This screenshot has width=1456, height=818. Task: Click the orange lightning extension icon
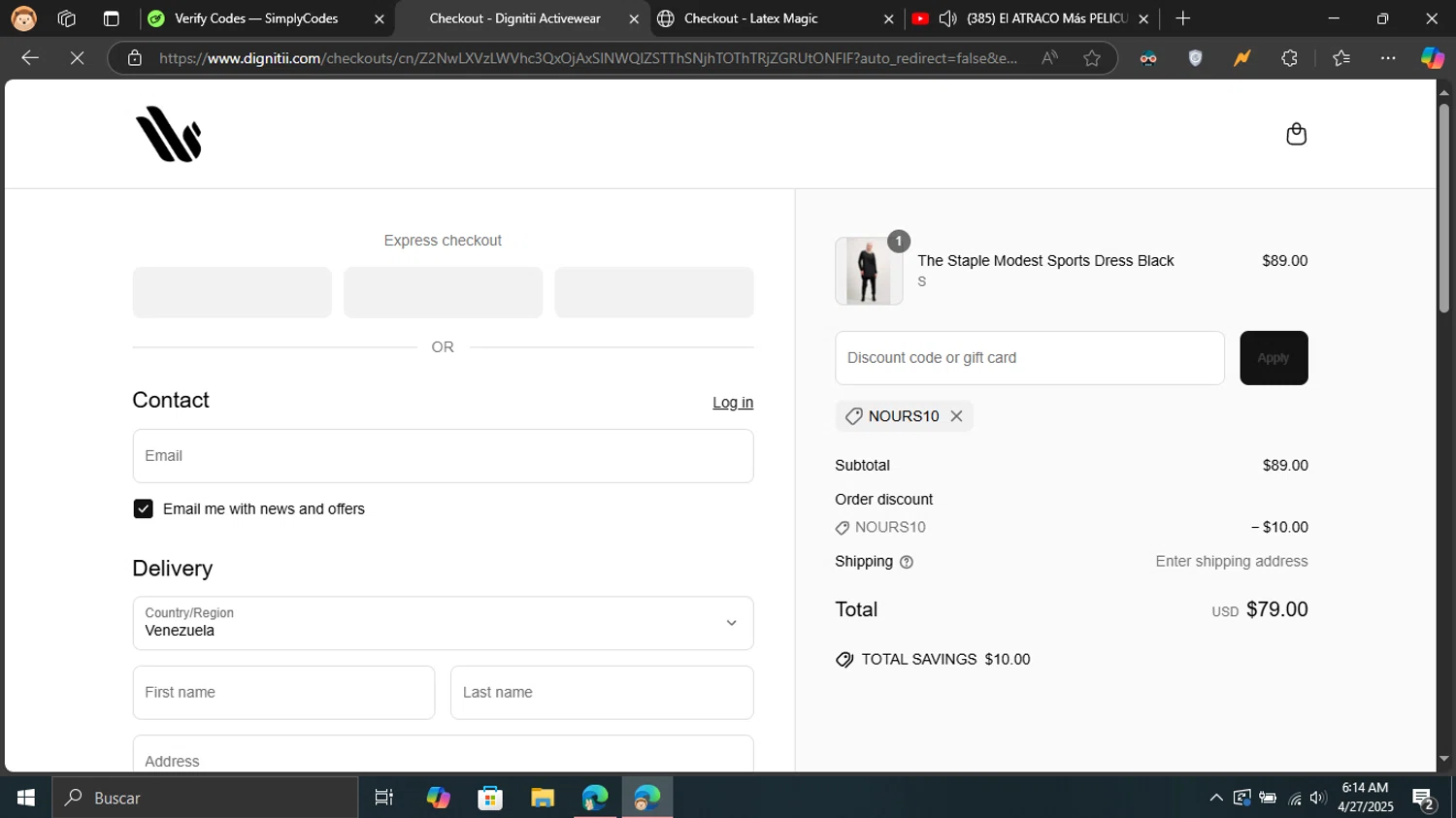pyautogui.click(x=1241, y=58)
